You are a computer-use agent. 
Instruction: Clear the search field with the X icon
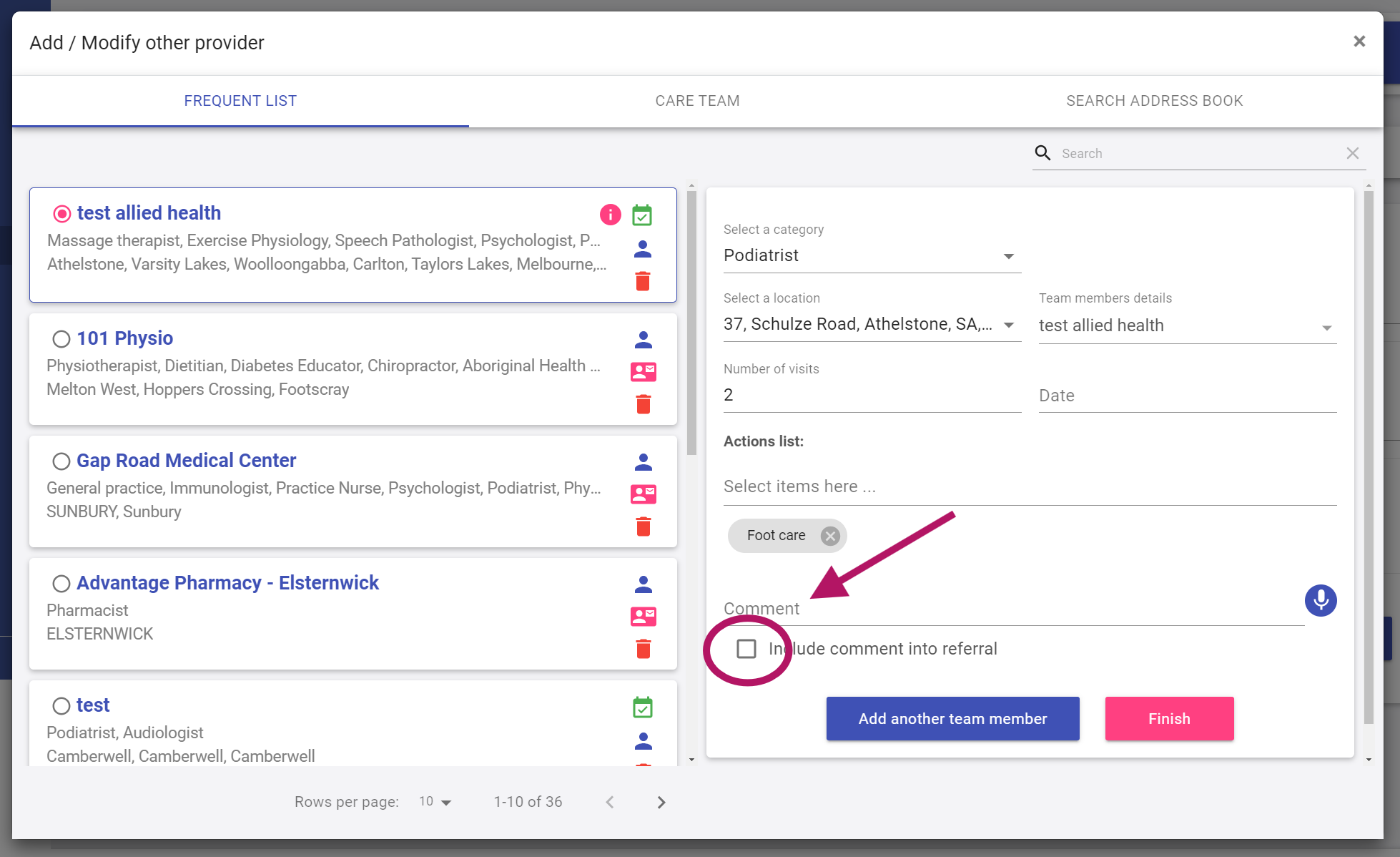[x=1352, y=153]
